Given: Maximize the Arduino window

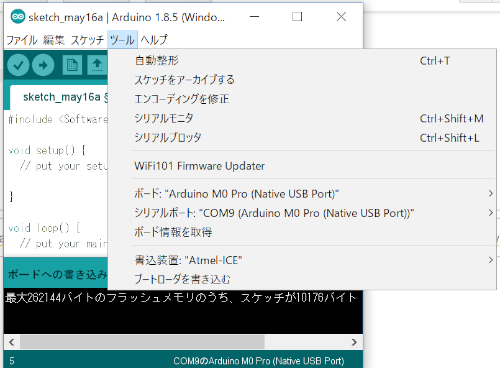Looking at the screenshot, I should click(297, 17).
